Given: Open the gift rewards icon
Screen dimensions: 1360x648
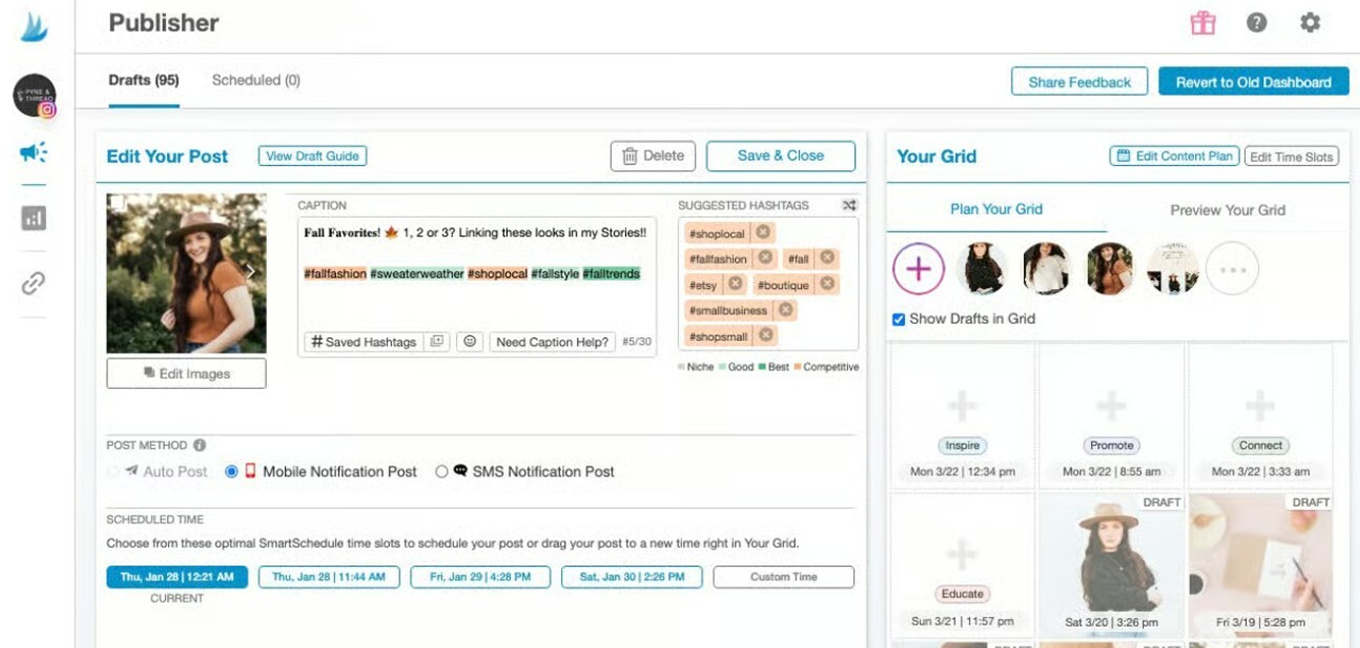Looking at the screenshot, I should (x=1202, y=23).
